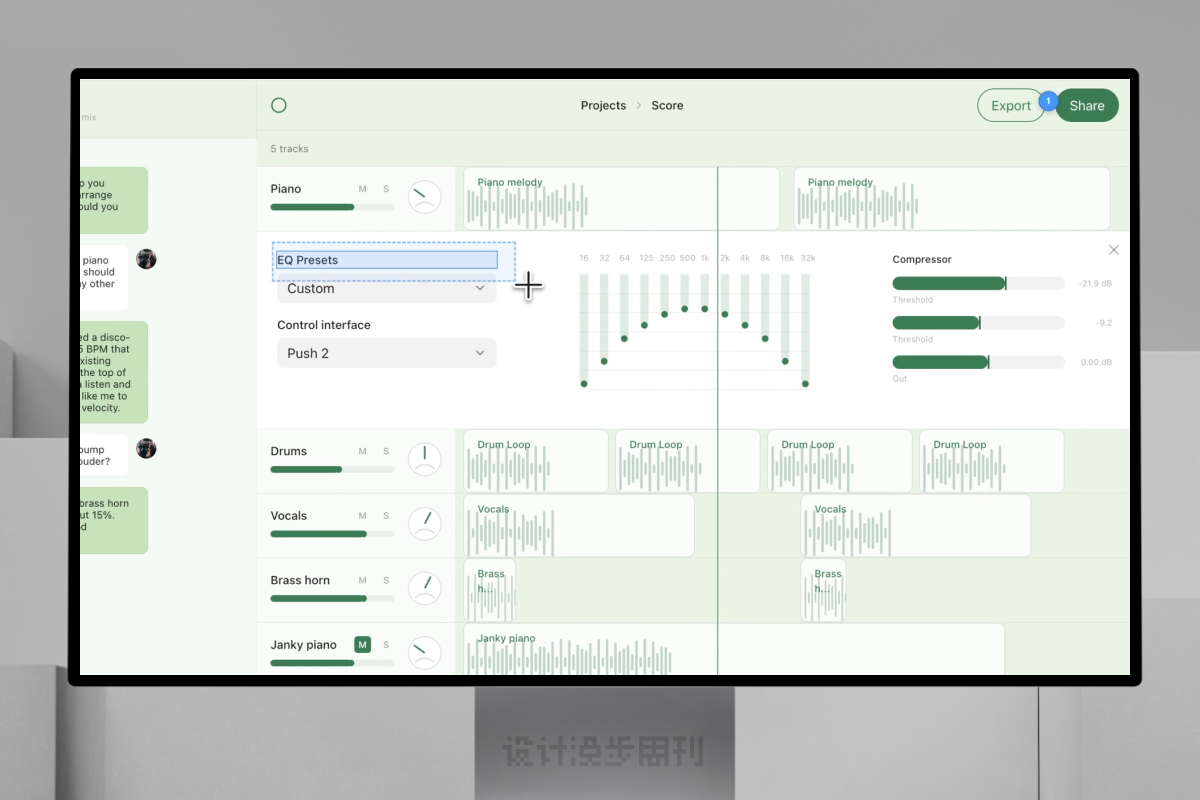This screenshot has width=1200, height=800.
Task: Click the 0.00 dB out value
Action: pos(1096,362)
